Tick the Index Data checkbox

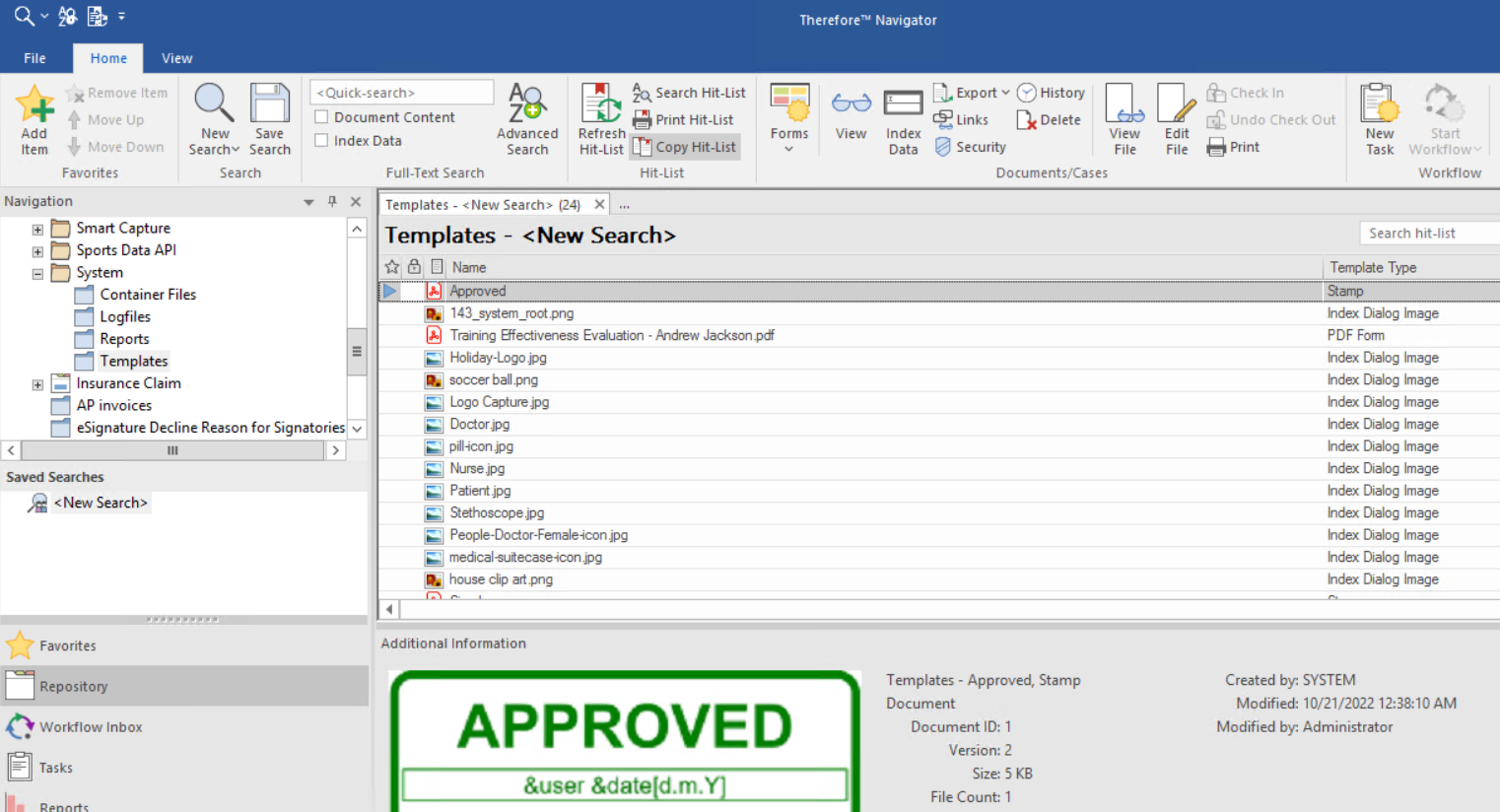[321, 141]
